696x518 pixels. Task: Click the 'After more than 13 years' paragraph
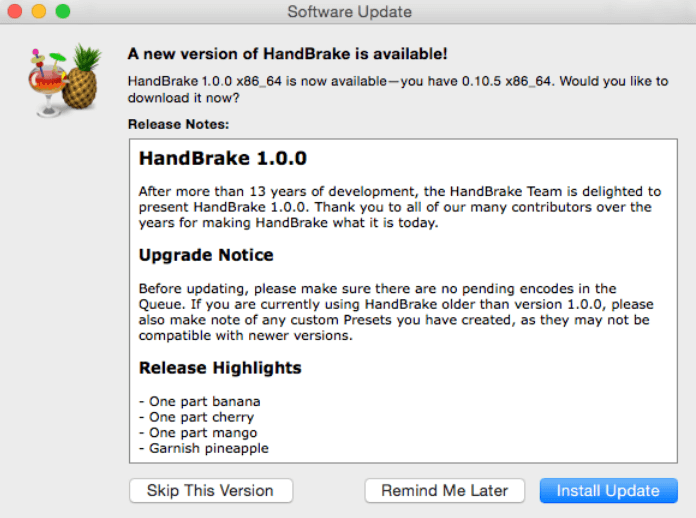400,207
